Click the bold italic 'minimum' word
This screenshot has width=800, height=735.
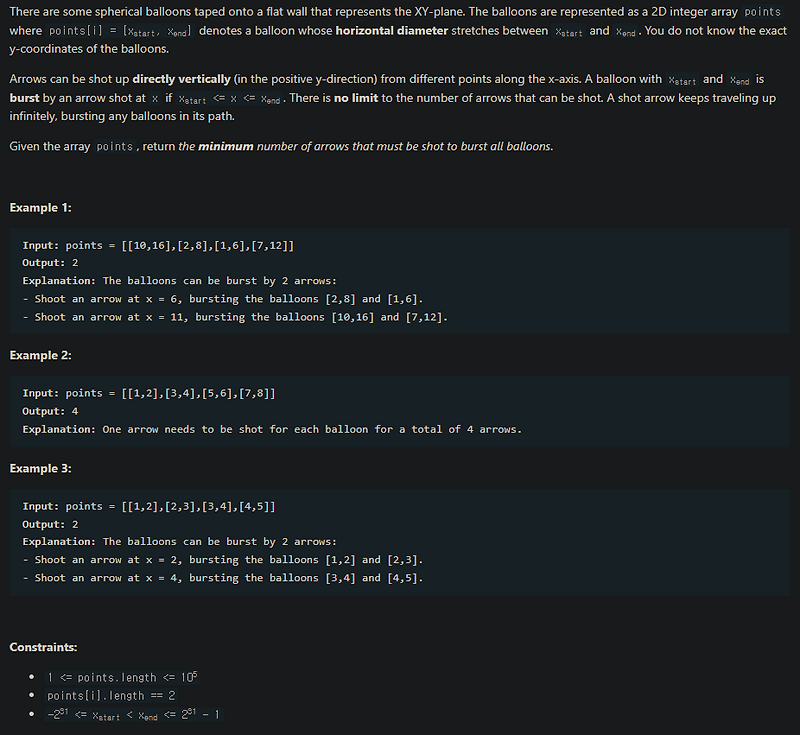pos(226,146)
